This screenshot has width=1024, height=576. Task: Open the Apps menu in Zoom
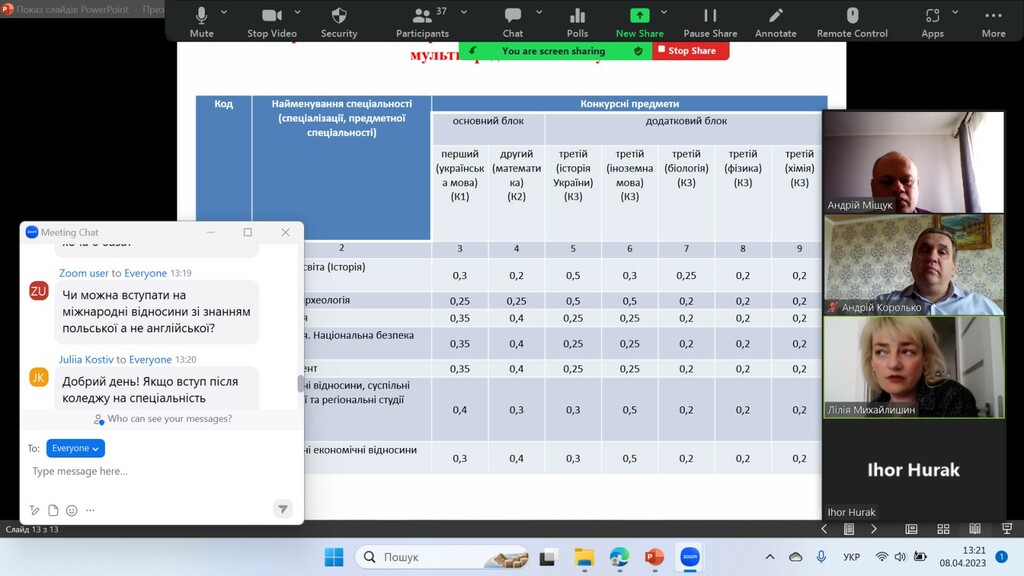coord(932,20)
